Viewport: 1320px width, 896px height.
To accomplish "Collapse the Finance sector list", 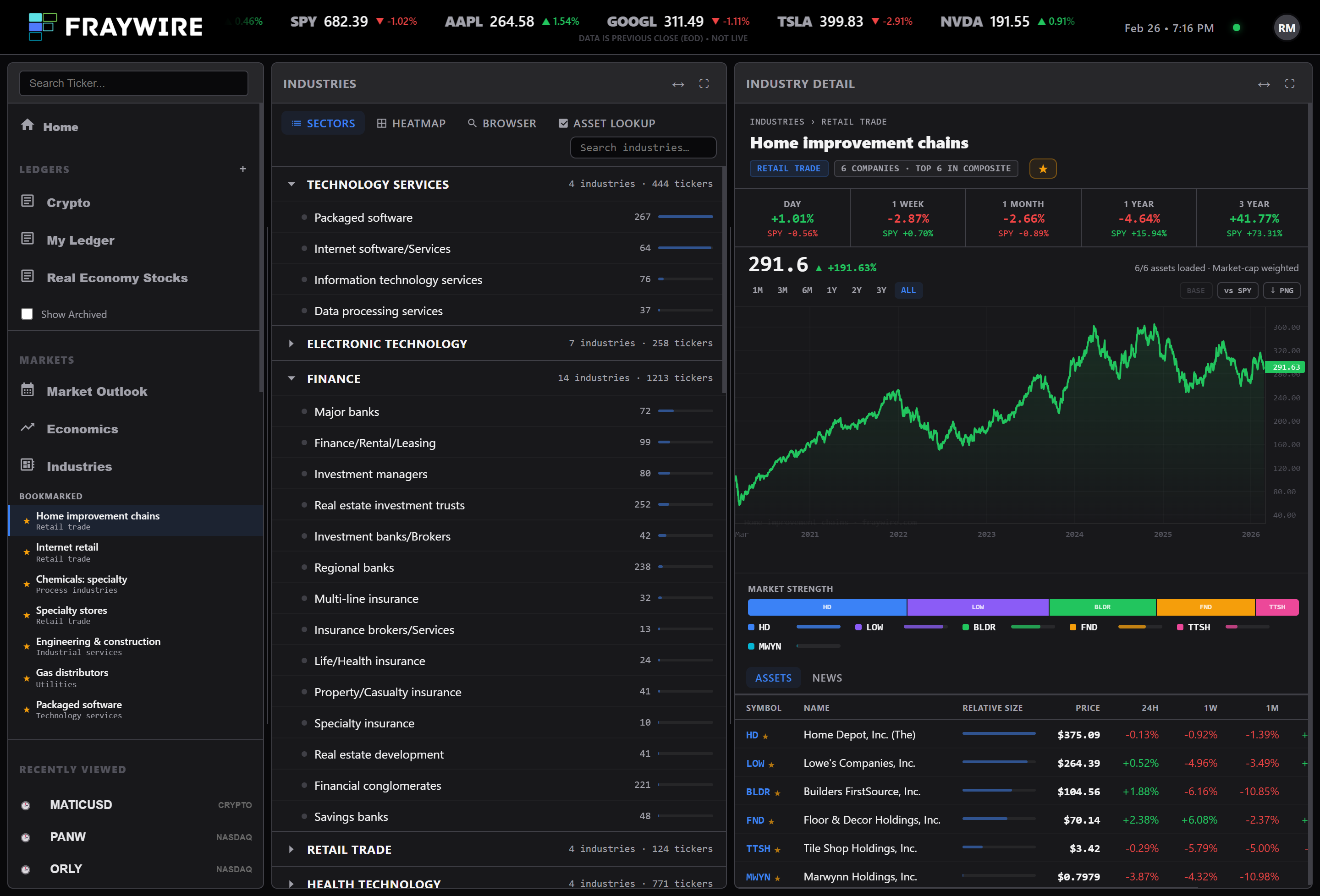I will [x=291, y=378].
